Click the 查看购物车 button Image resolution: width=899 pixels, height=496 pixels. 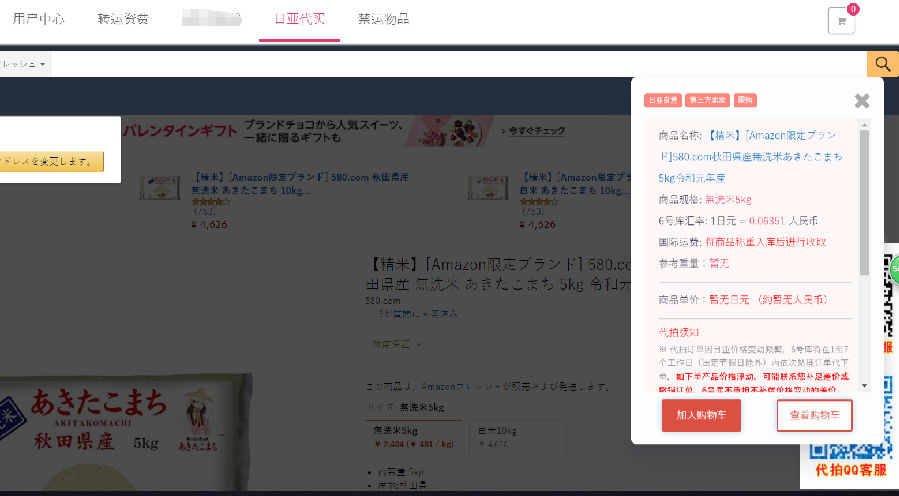click(x=815, y=415)
